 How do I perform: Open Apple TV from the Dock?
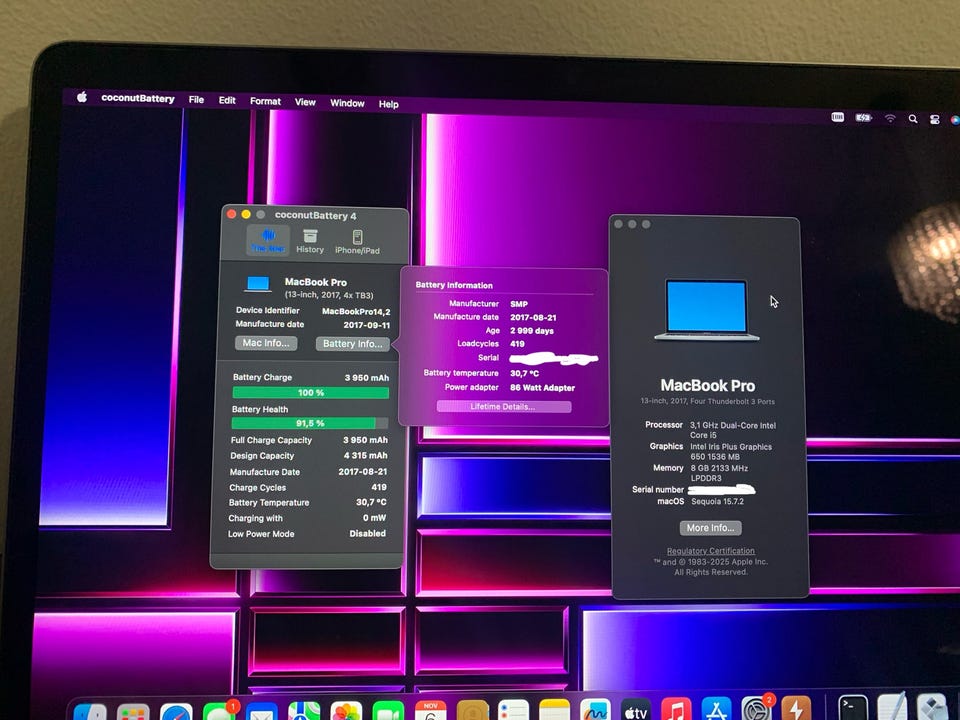[x=636, y=710]
